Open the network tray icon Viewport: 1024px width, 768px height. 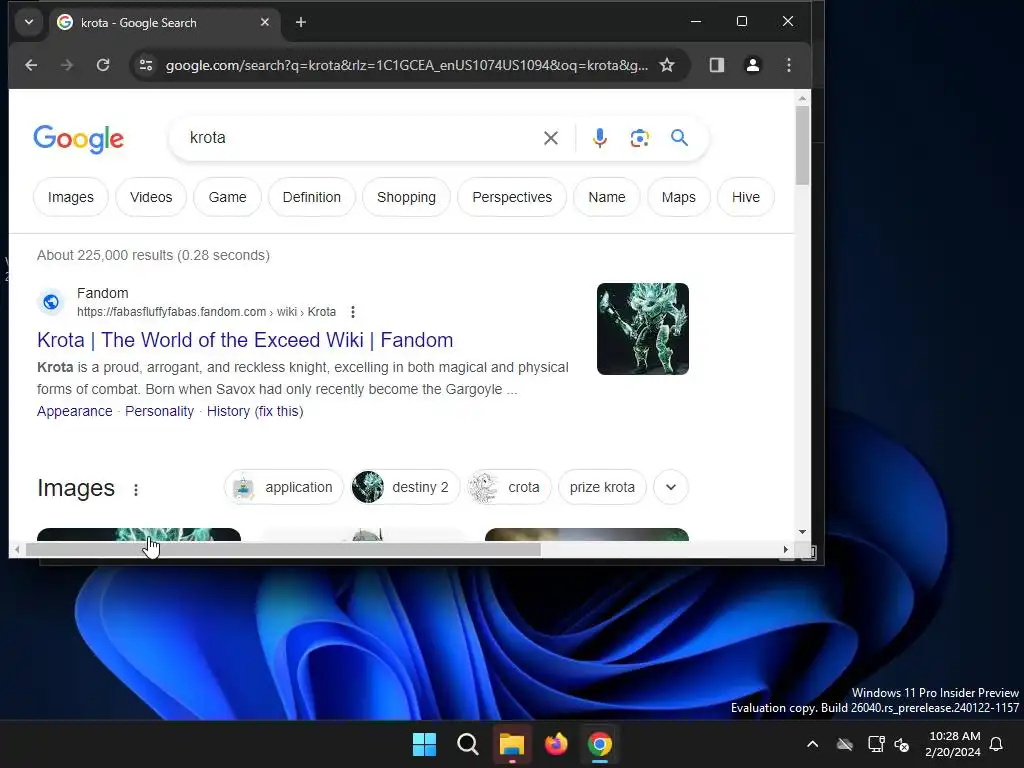point(876,744)
